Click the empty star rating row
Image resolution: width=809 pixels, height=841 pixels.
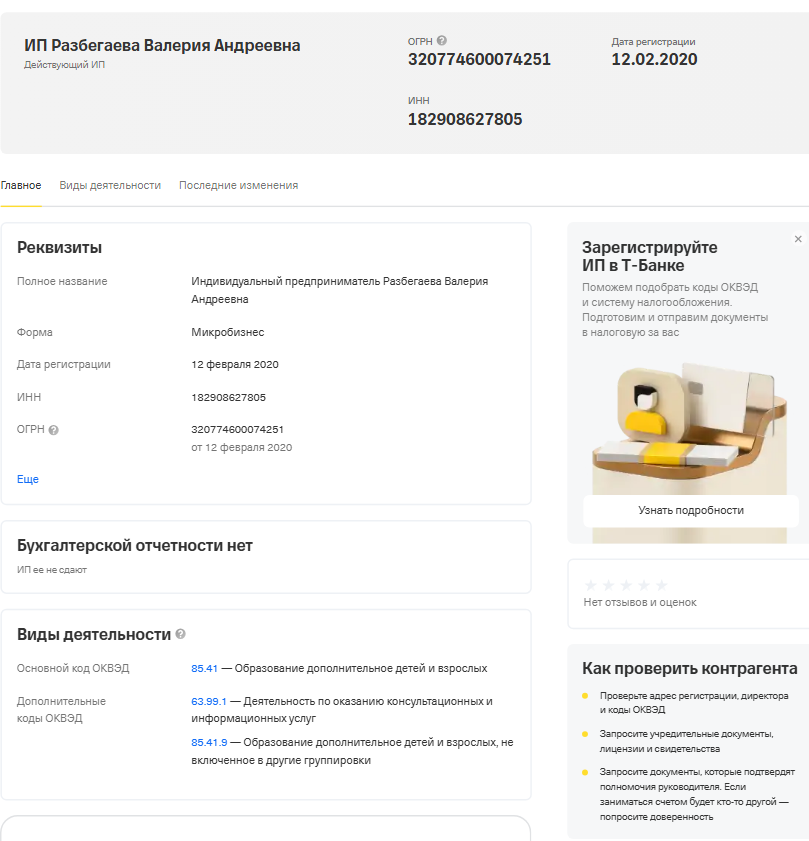pos(626,585)
